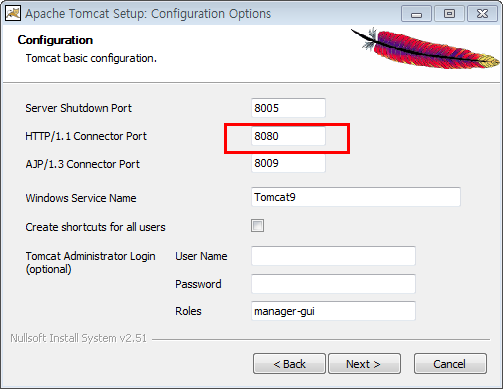
Task: Click the Nullsoft Install System version text
Action: tap(78, 338)
